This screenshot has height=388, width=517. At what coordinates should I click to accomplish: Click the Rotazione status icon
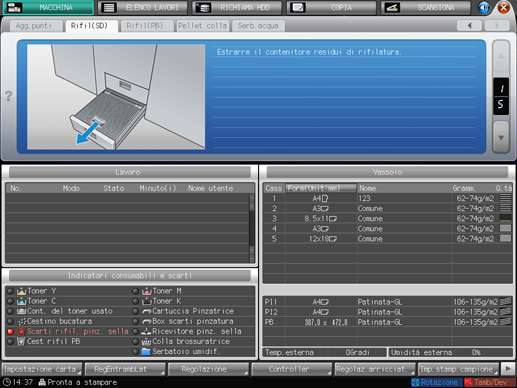[415, 382]
